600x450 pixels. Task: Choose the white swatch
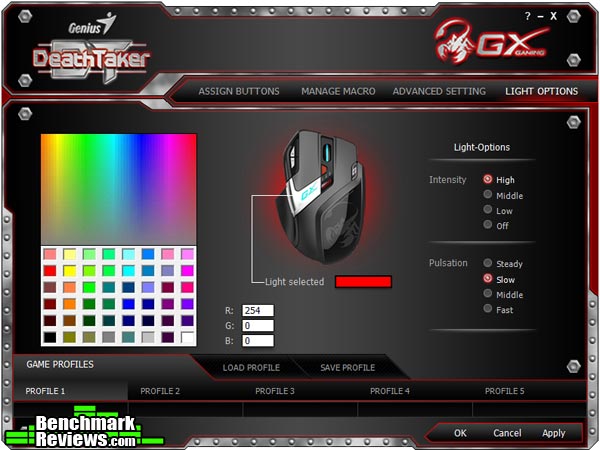click(x=188, y=337)
